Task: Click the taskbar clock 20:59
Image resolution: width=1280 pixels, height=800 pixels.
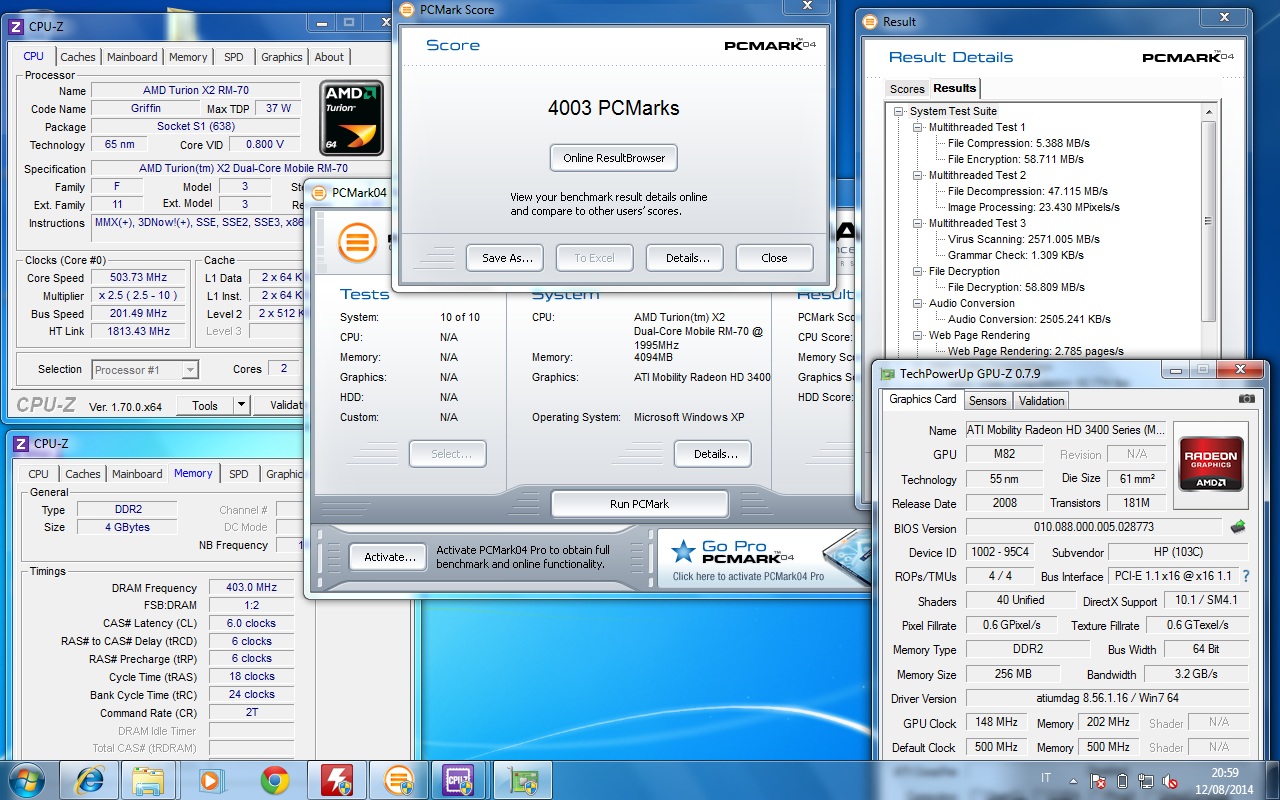Action: click(1225, 772)
